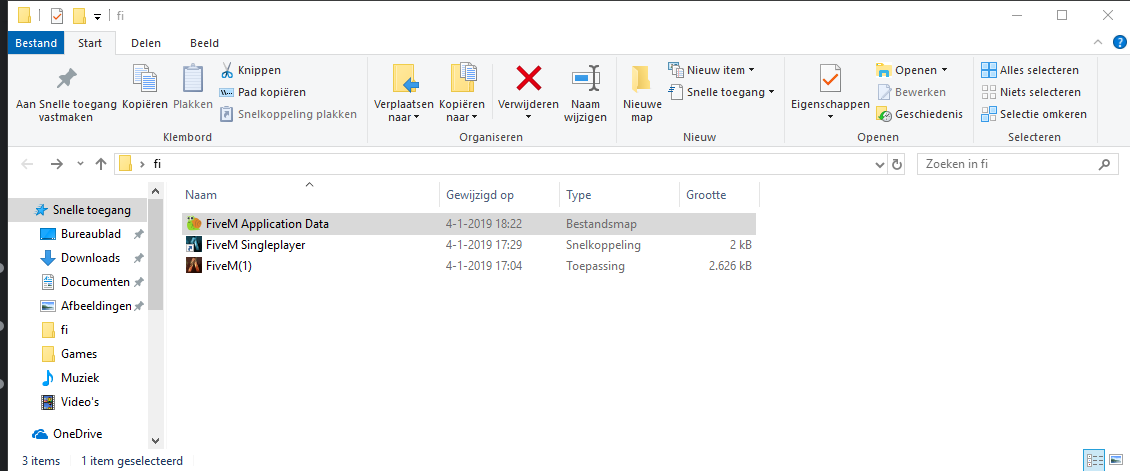Click the forward navigation arrow

[x=56, y=163]
